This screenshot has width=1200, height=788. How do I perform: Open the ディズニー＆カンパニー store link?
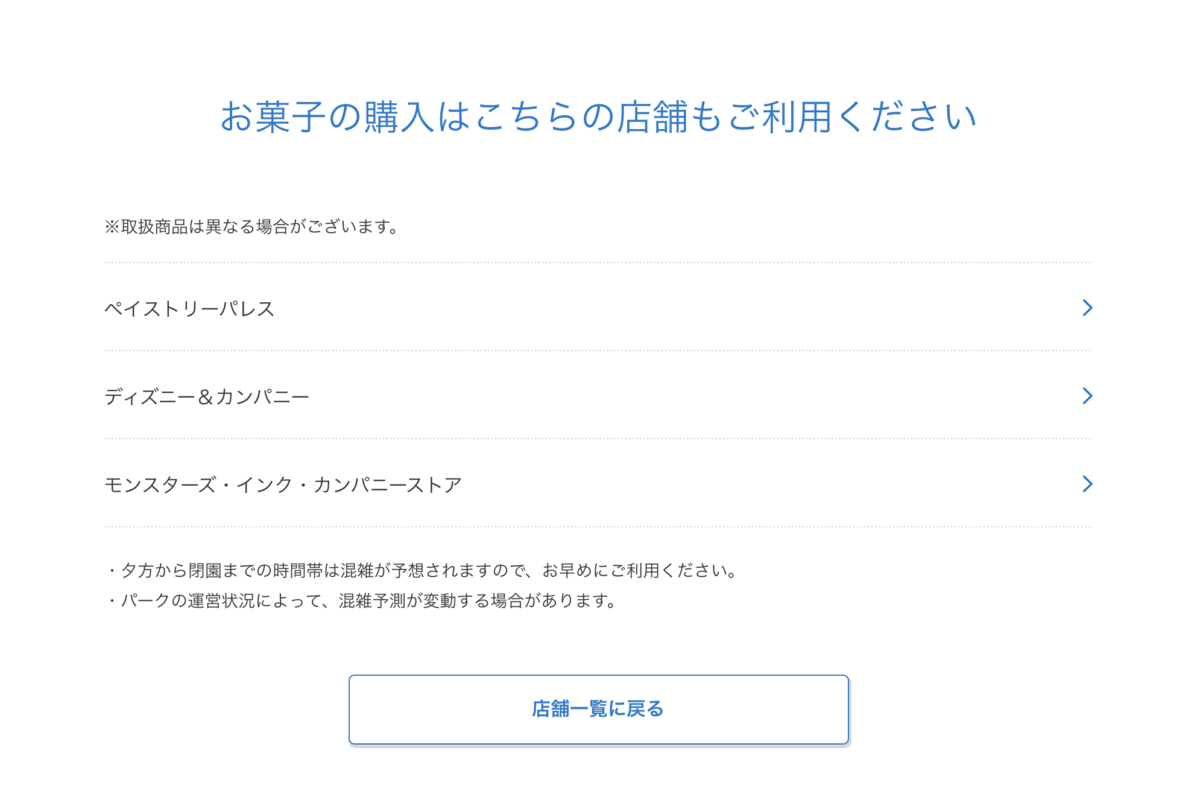(207, 397)
